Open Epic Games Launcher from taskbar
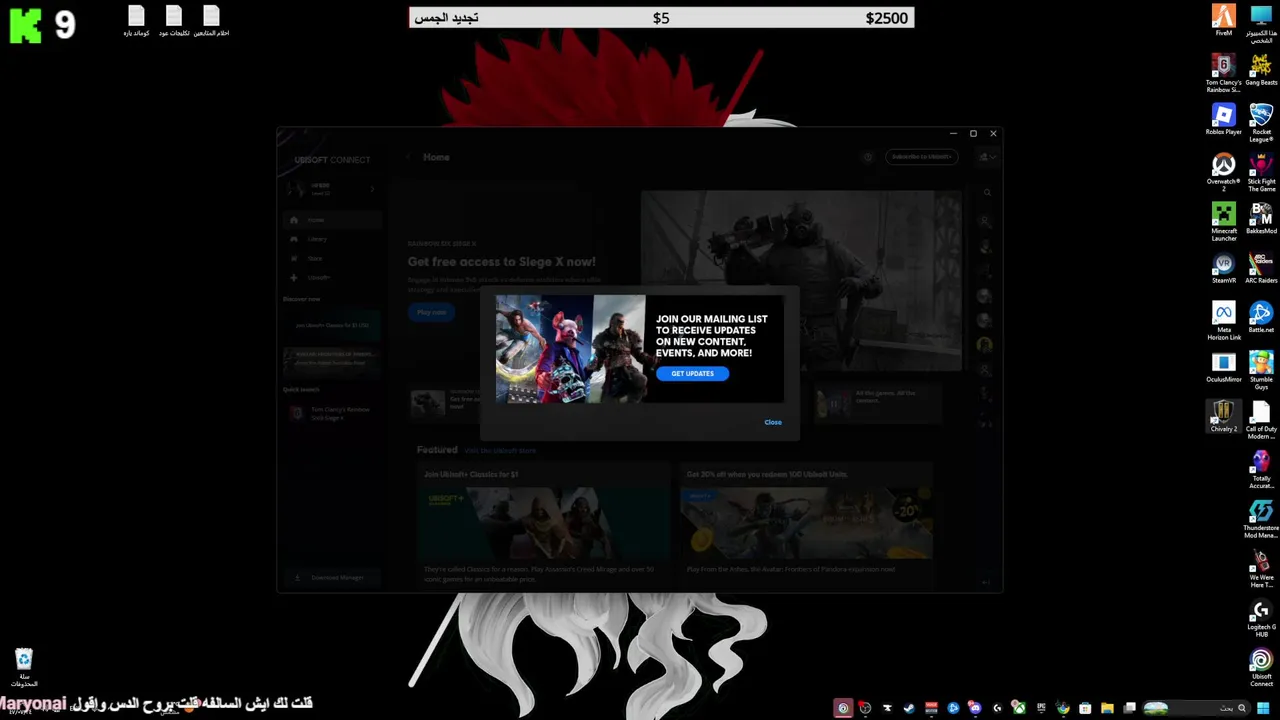 pos(1041,708)
